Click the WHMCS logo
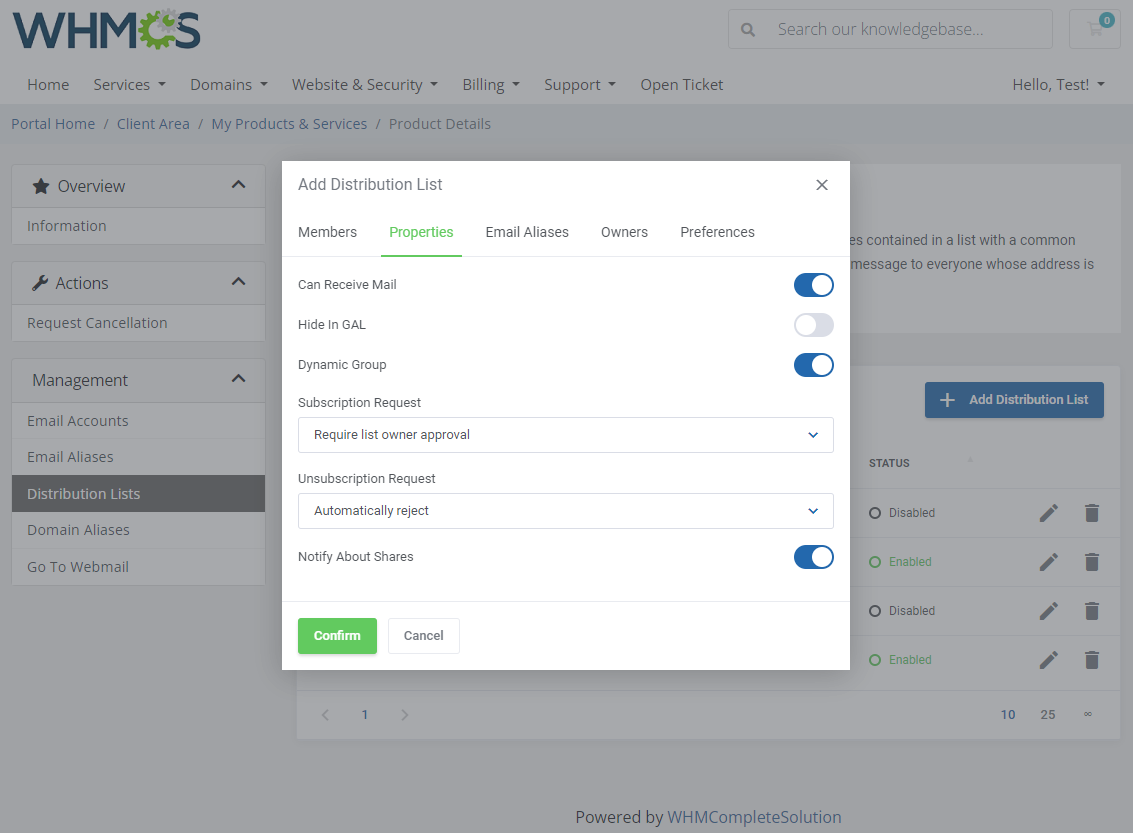 [x=106, y=30]
